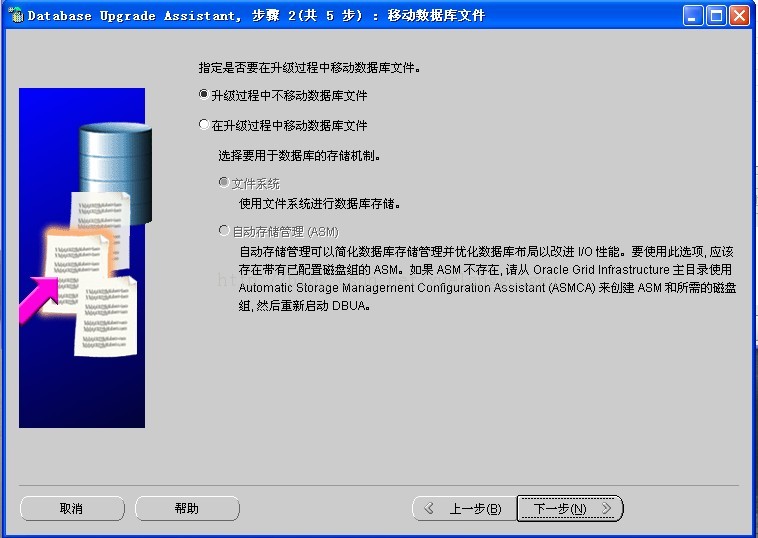
Task: Close the Database Upgrade Assistant window
Action: (740, 15)
